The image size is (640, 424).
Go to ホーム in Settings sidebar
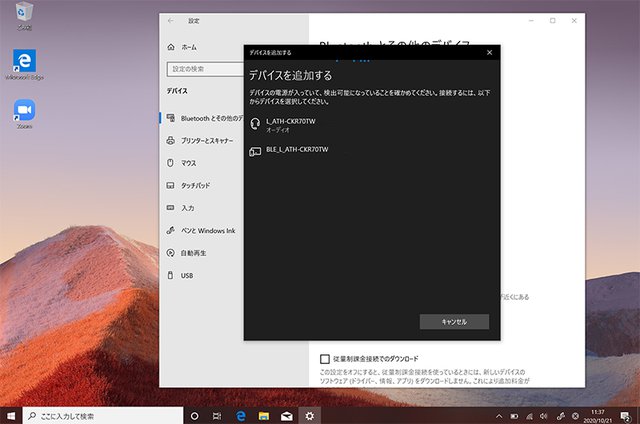[188, 47]
